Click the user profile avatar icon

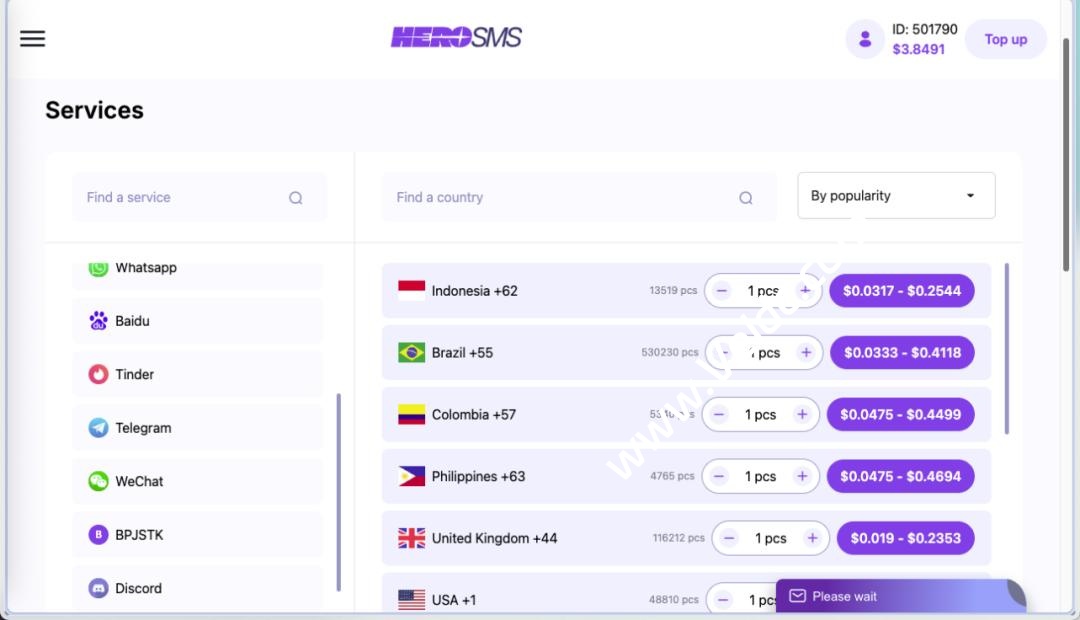point(865,40)
